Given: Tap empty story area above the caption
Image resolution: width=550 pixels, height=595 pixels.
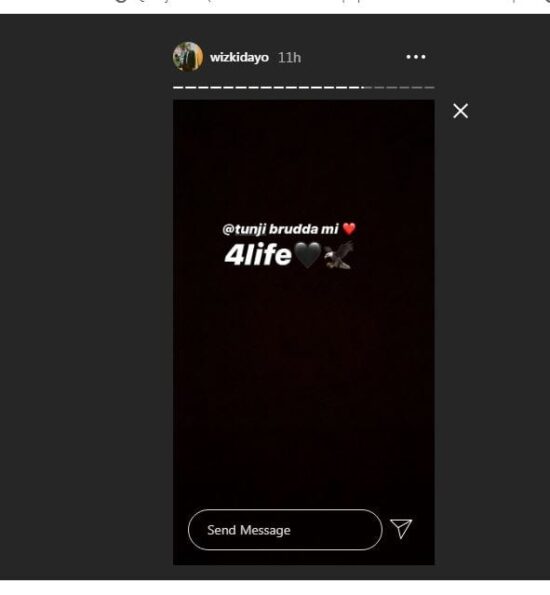Looking at the screenshot, I should click(304, 159).
